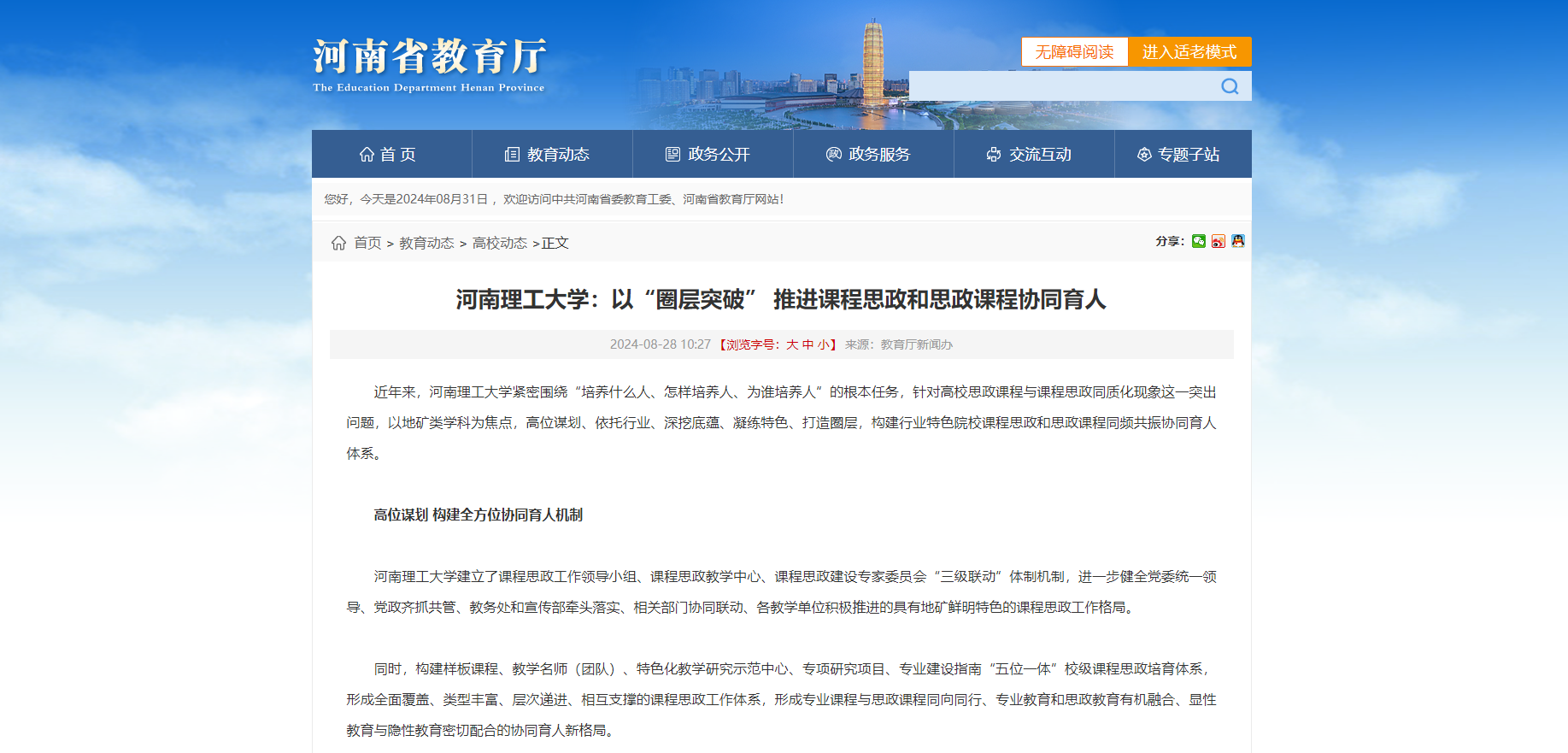Open the 交流互动 menu
Image resolution: width=1568 pixels, height=753 pixels.
click(x=1030, y=155)
